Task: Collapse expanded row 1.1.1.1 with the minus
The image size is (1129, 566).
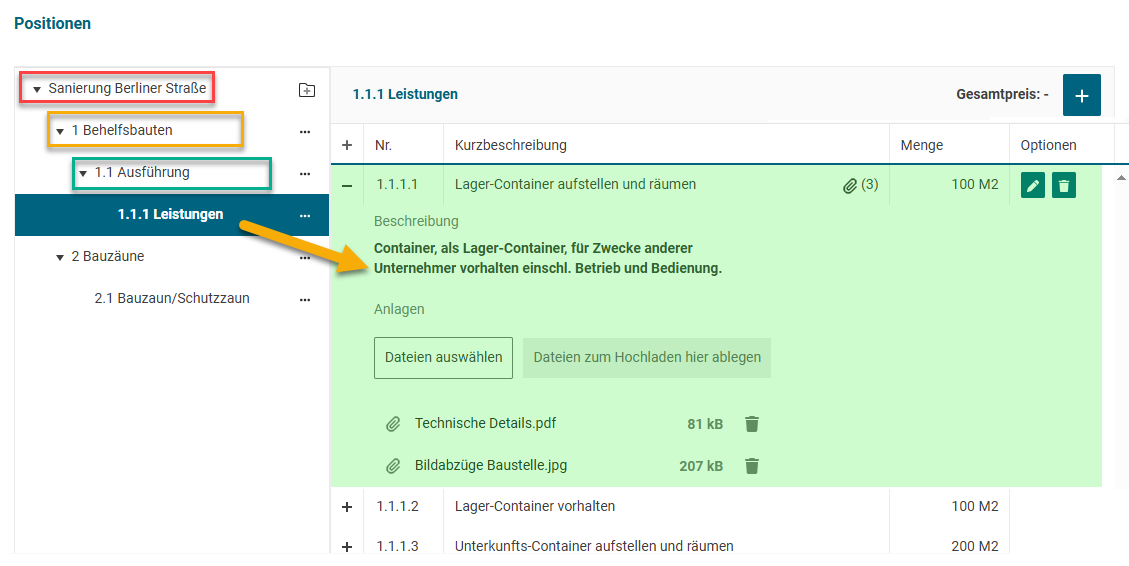Action: coord(347,185)
